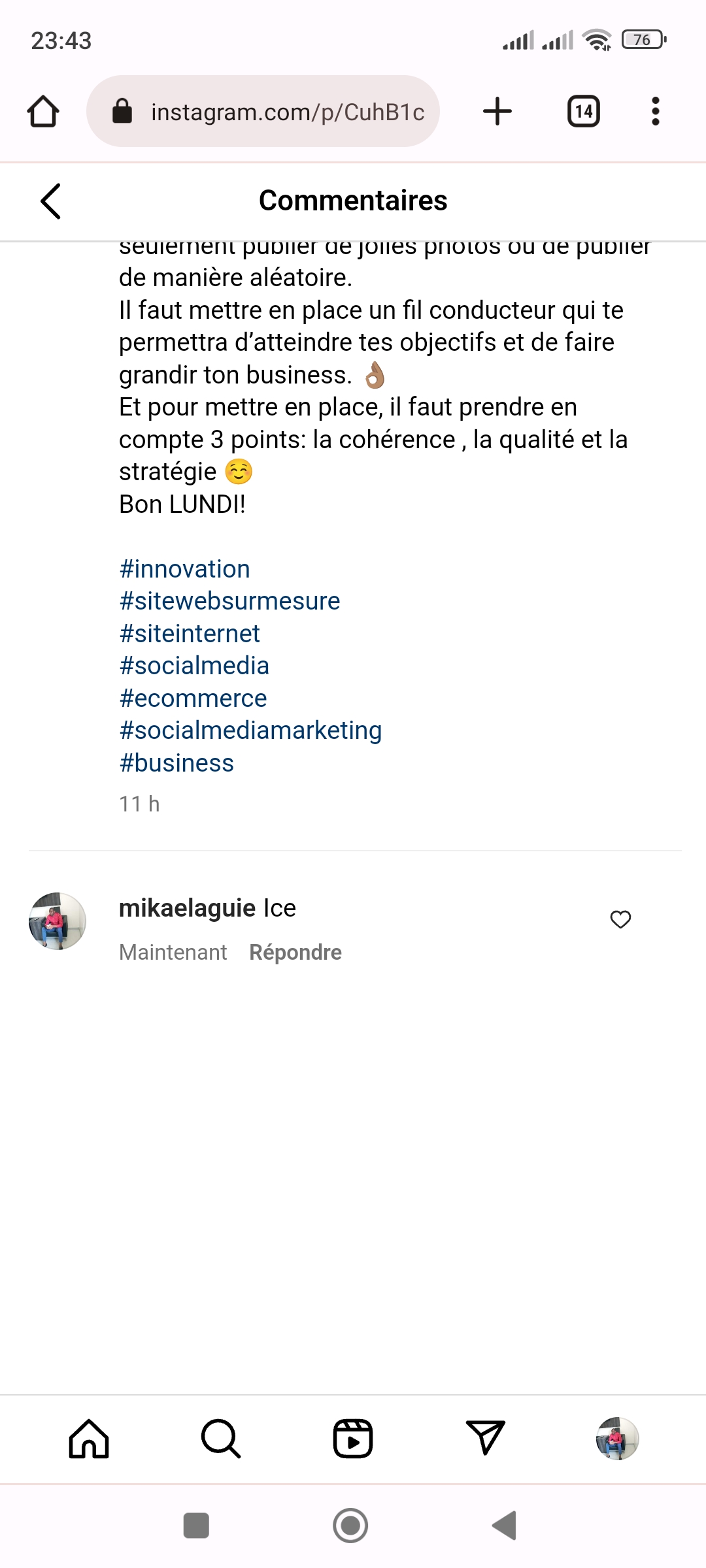Open a new browser tab
706x1568 pixels.
(497, 111)
